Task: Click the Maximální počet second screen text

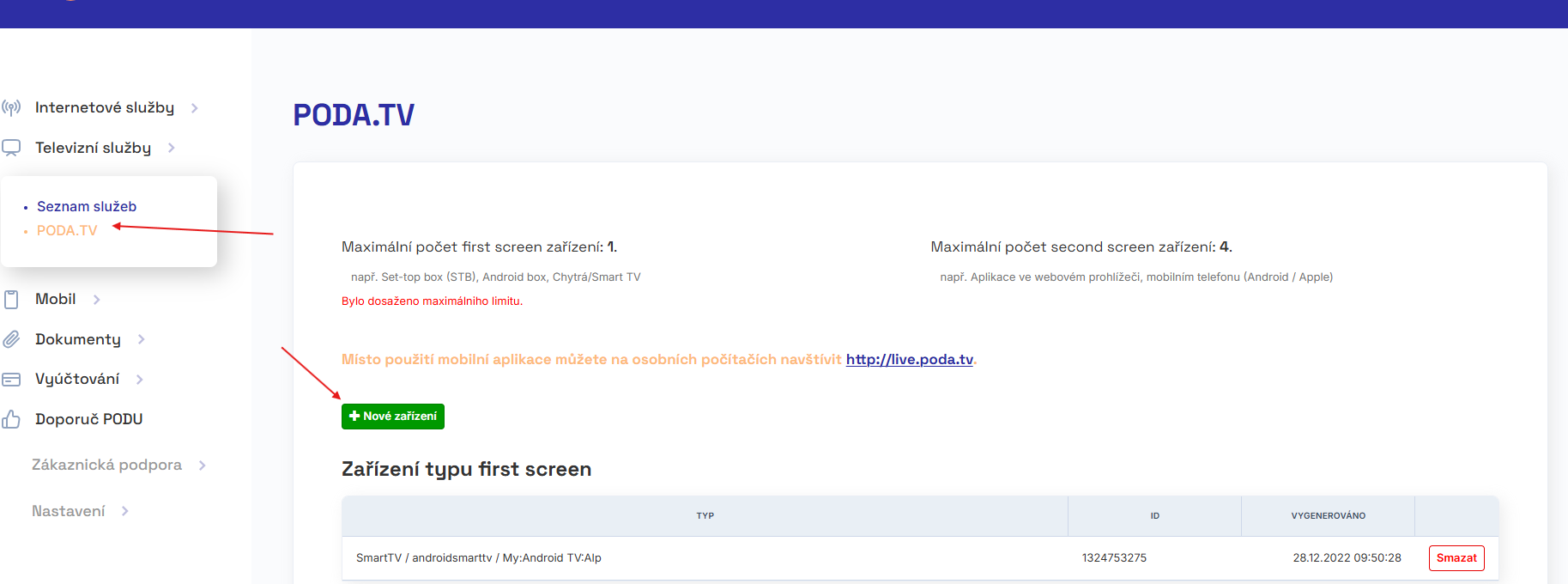Action: click(1081, 247)
